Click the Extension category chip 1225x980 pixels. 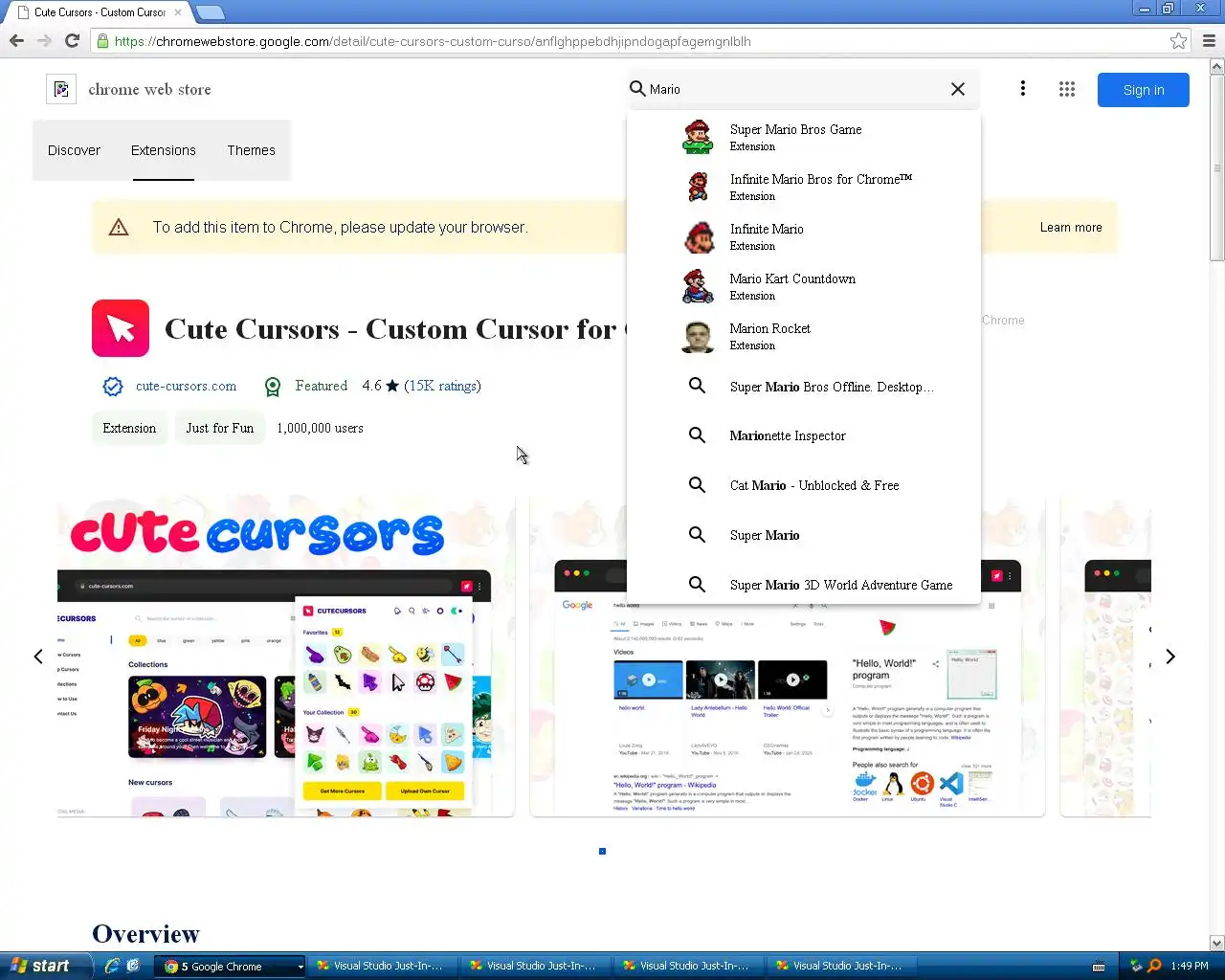coord(129,428)
